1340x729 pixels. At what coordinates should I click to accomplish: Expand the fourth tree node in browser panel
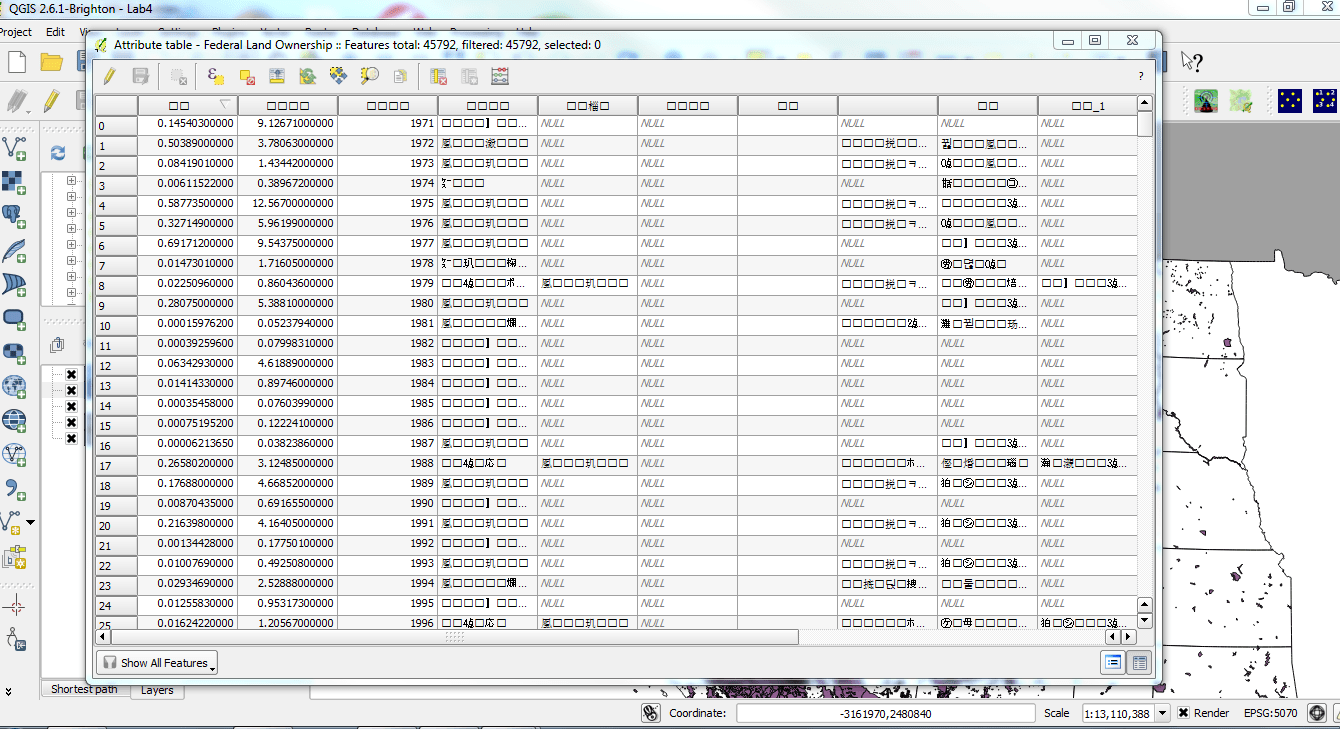(71, 229)
